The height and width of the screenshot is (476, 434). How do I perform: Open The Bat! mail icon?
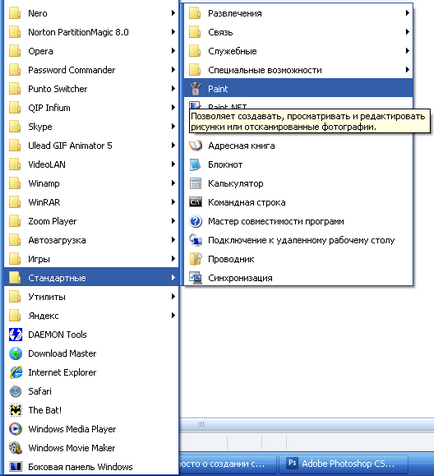(15, 410)
